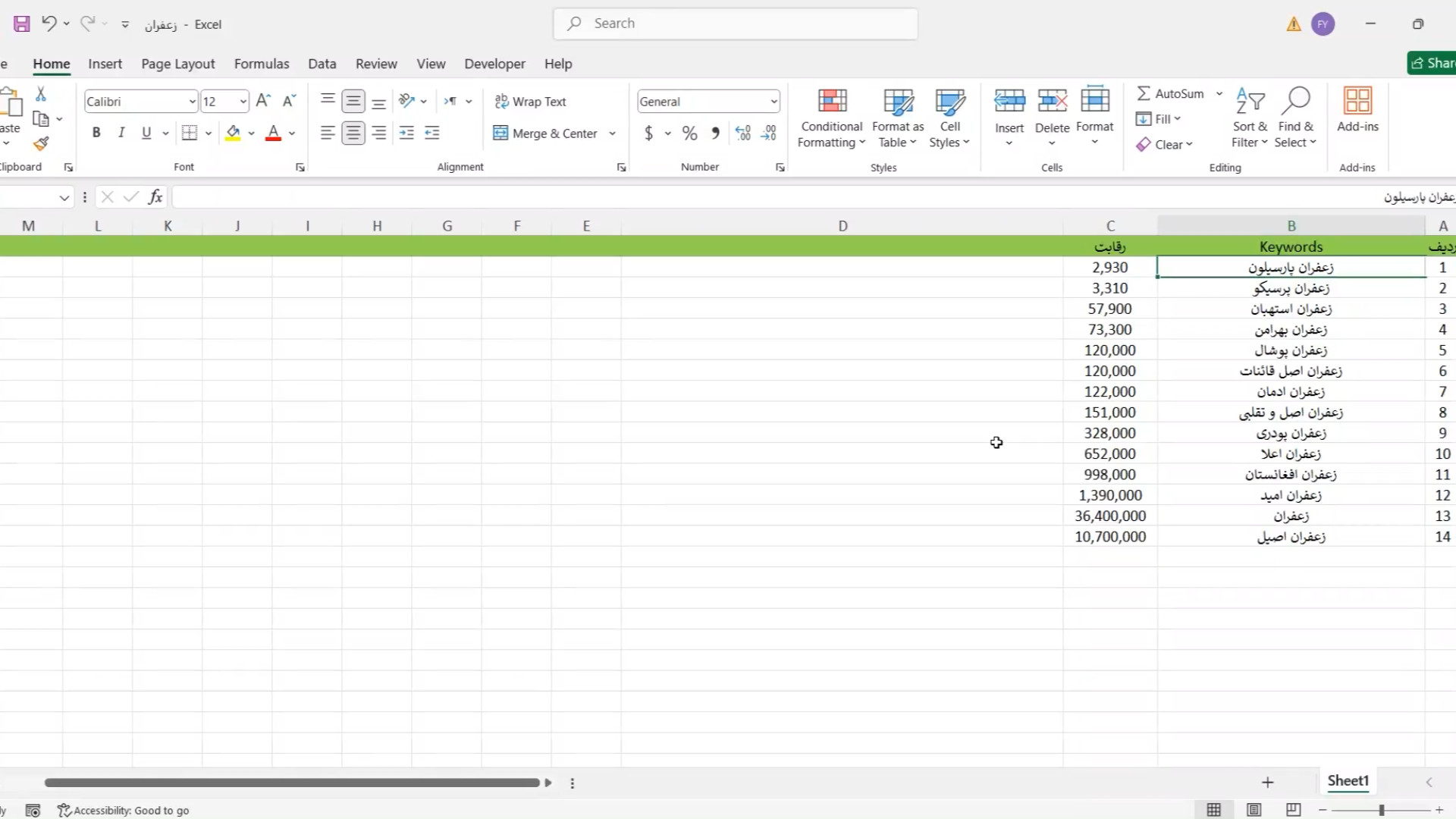Open the Calibri font name dropdown
Image resolution: width=1456 pixels, height=819 pixels.
[x=192, y=102]
